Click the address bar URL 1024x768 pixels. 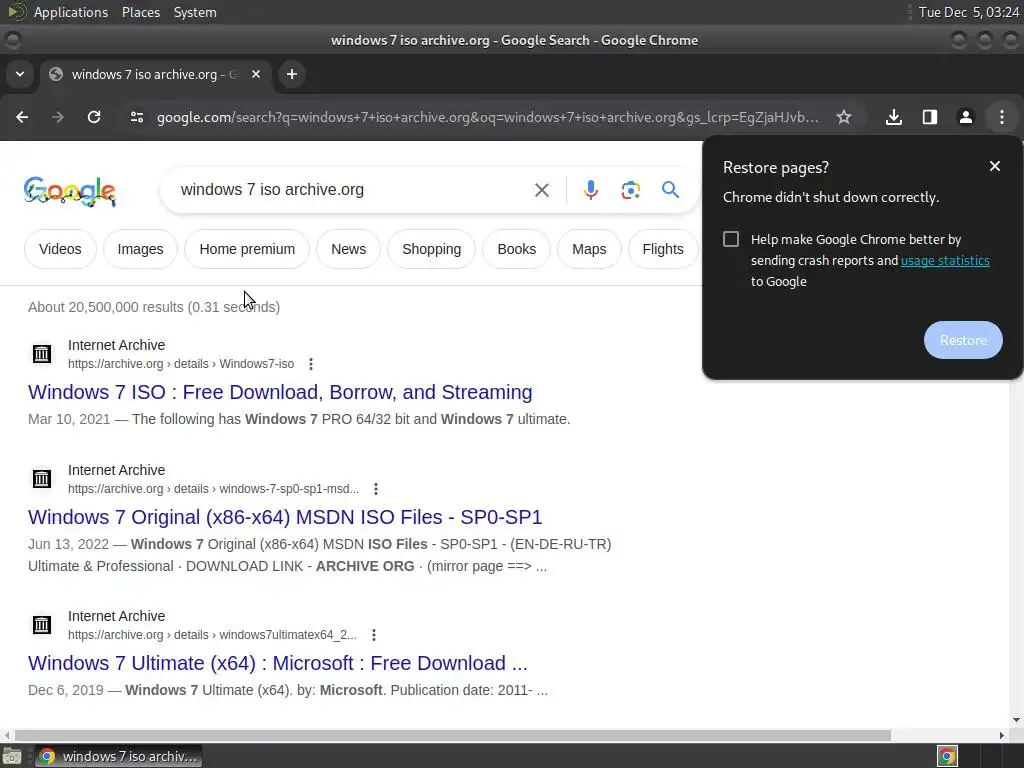(487, 117)
